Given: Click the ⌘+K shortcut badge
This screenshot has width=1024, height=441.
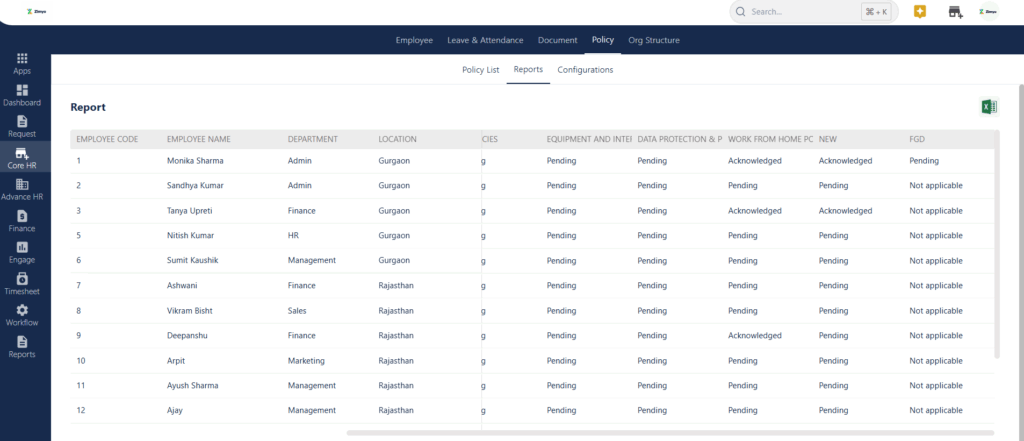Looking at the screenshot, I should pos(876,12).
